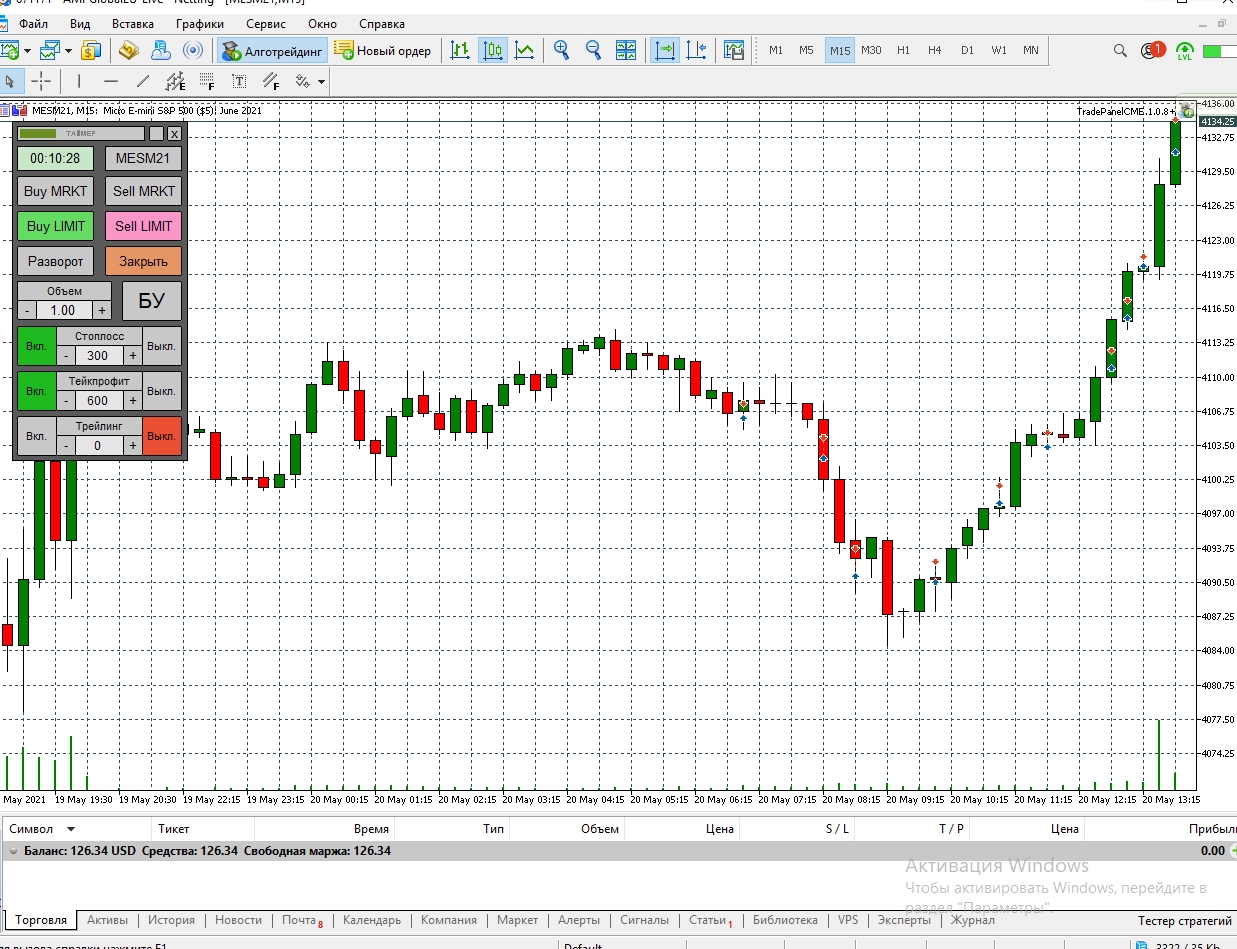Screen dimensions: 1237x949
Task: Increase Трейлинг with plus button
Action: pyautogui.click(x=132, y=445)
